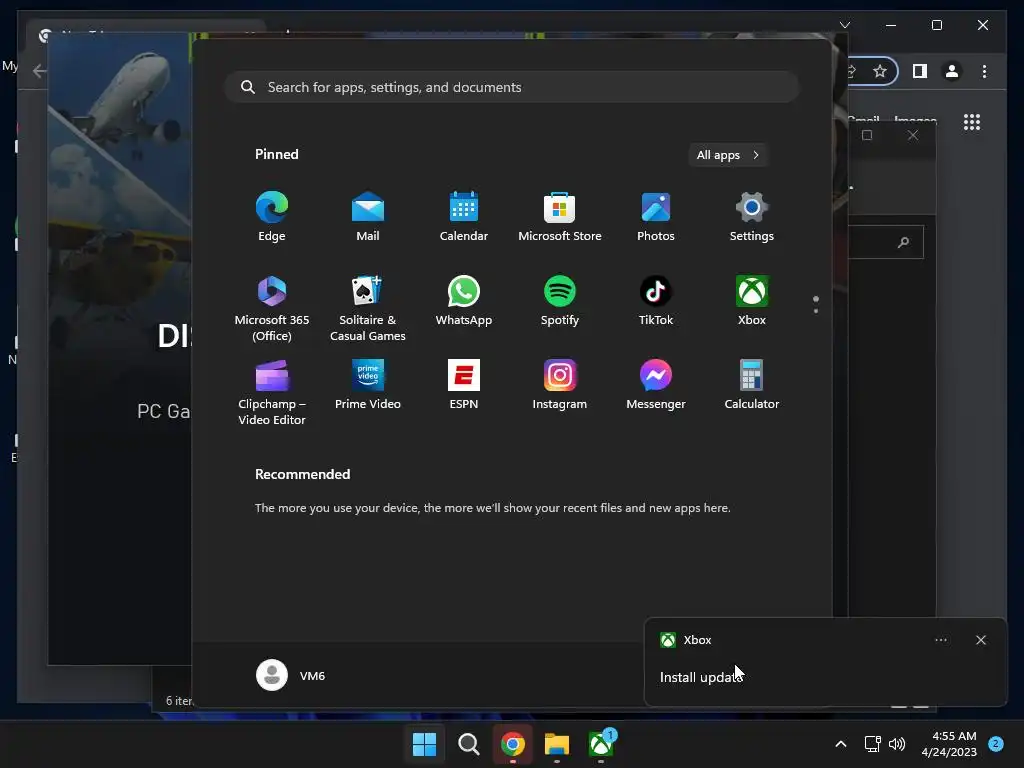Open Xbox notification options (three dots)
1024x768 pixels.
click(940, 640)
